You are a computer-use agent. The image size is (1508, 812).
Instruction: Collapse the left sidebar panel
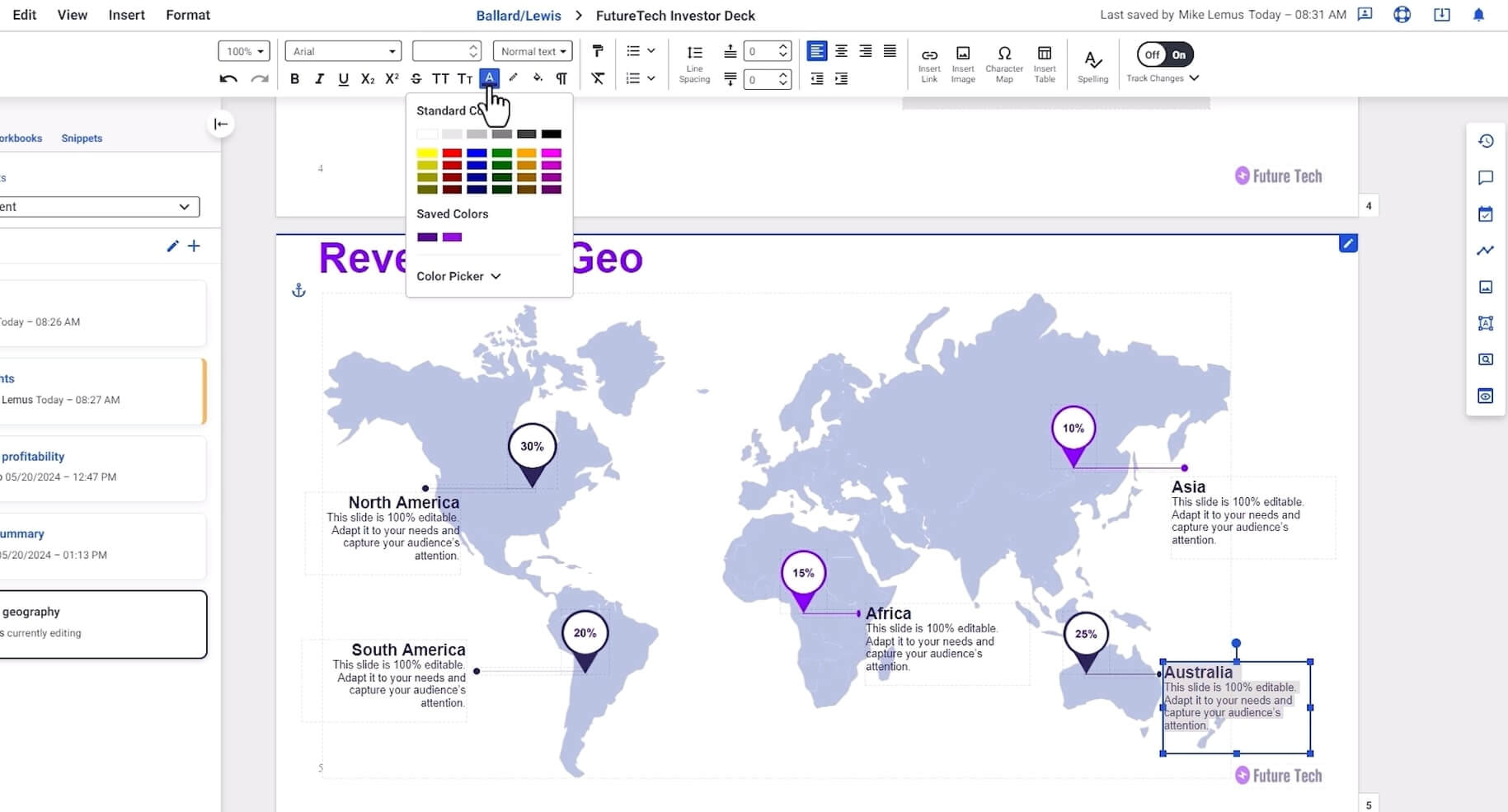(x=220, y=124)
